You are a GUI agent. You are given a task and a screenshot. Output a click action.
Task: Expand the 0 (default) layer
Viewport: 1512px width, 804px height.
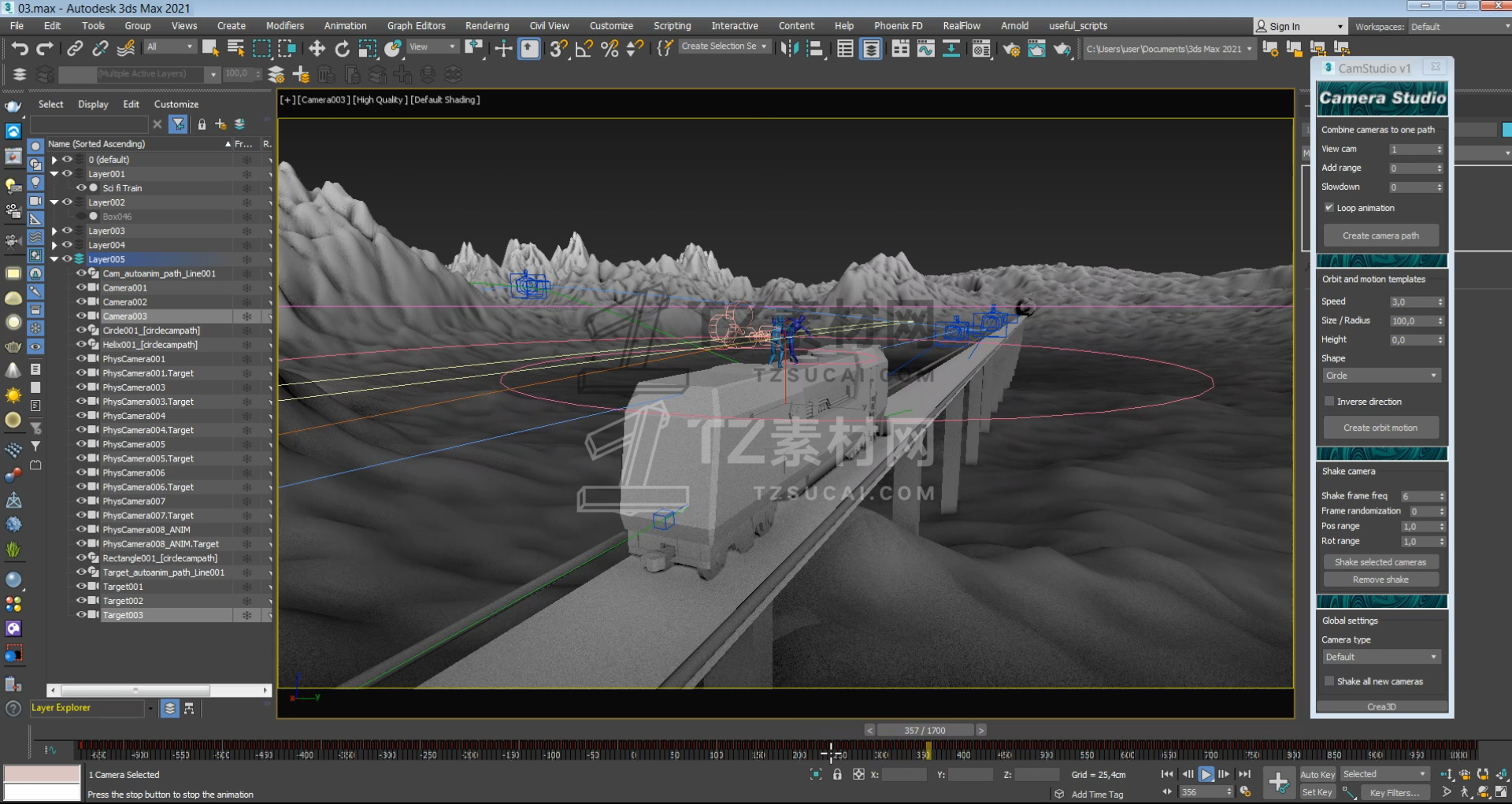[54, 160]
